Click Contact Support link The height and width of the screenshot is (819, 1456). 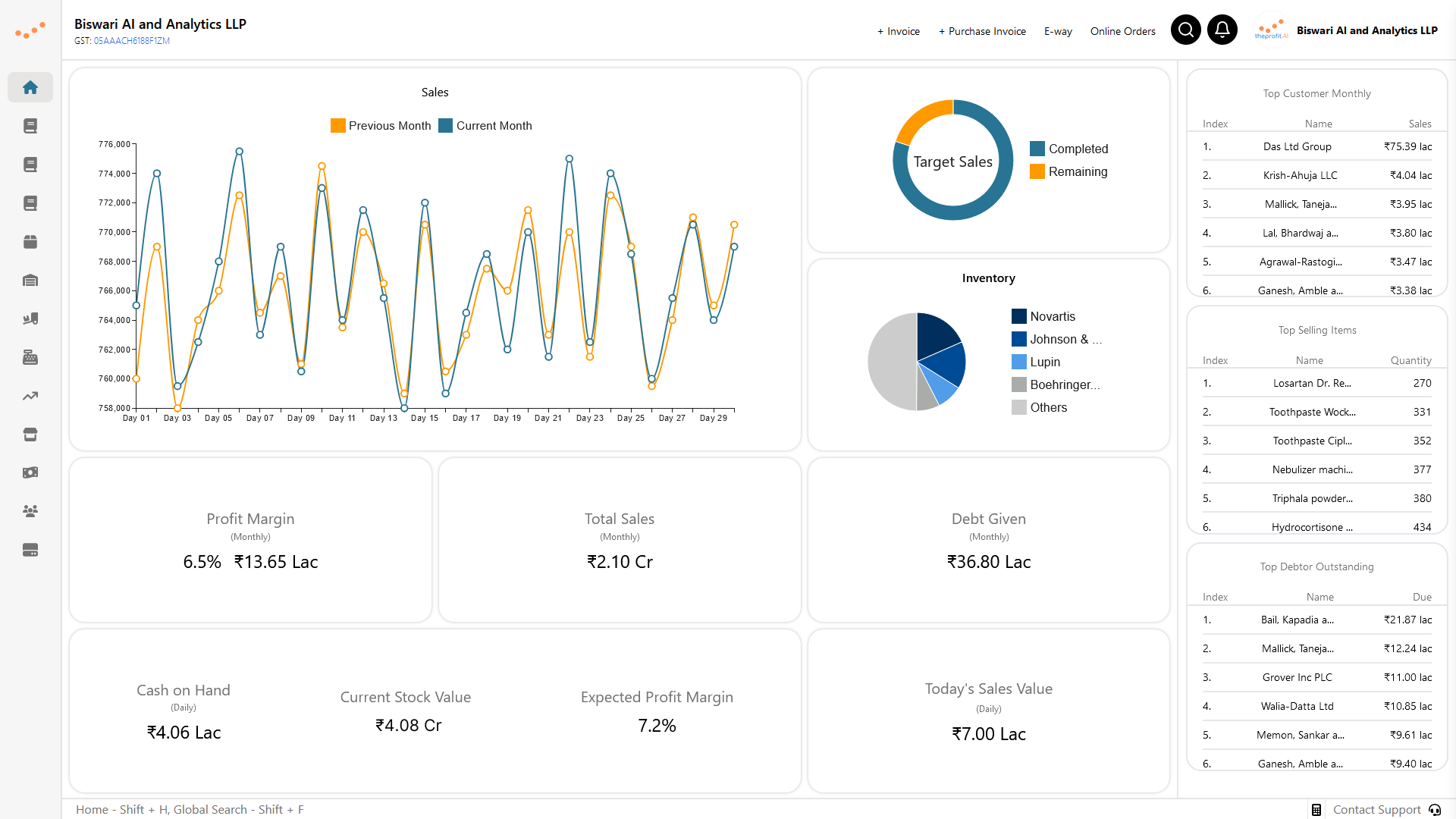1377,810
